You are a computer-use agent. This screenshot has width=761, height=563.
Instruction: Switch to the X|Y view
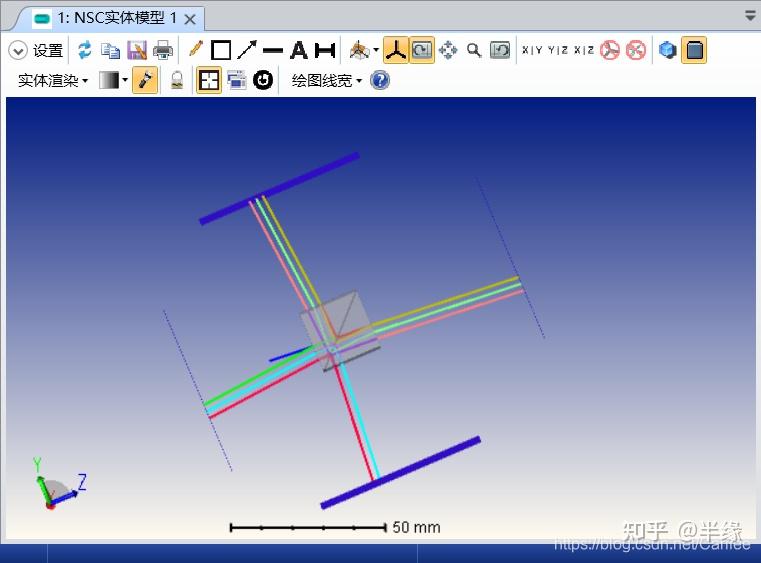532,50
